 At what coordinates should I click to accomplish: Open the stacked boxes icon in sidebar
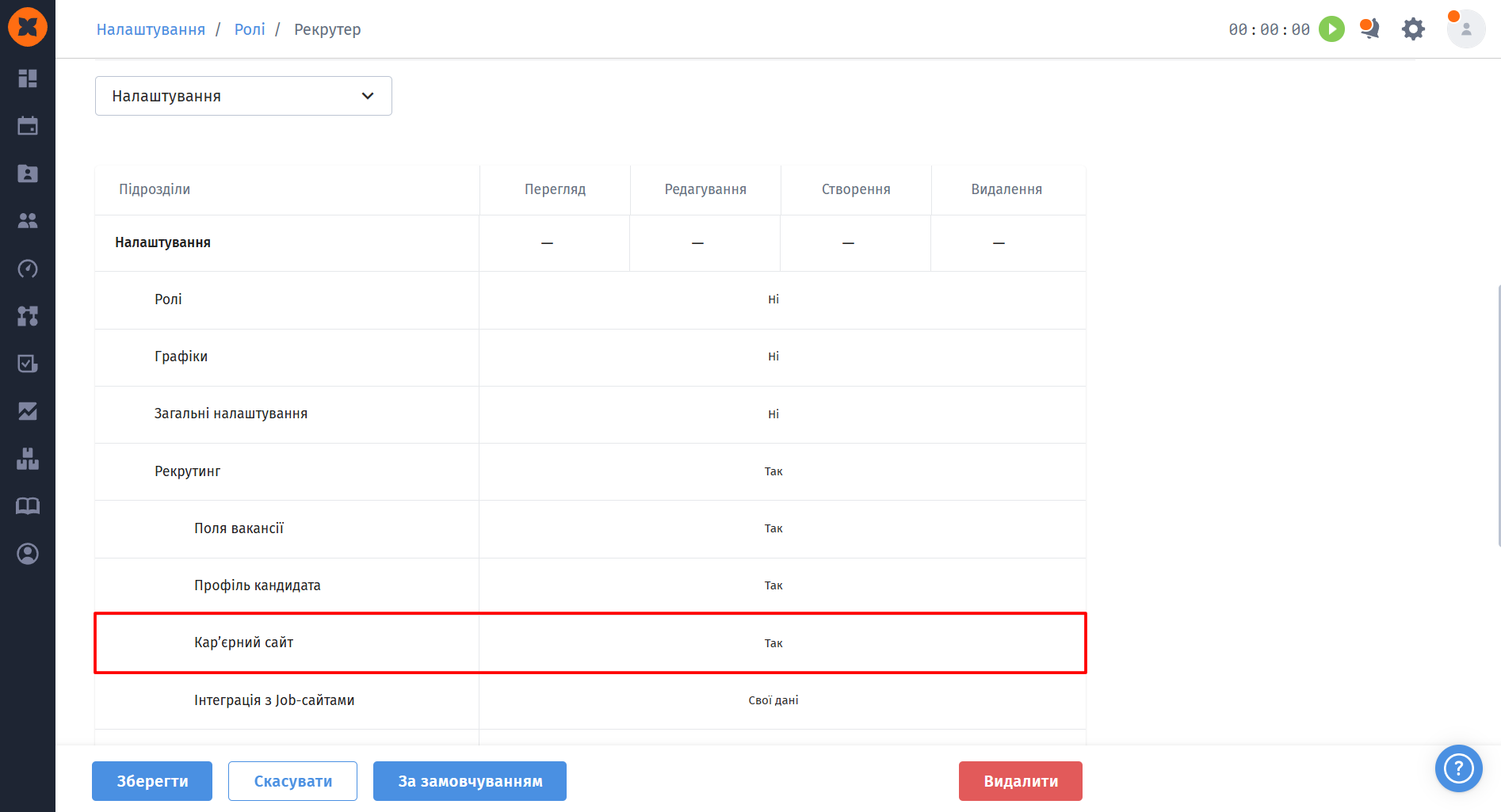point(28,459)
